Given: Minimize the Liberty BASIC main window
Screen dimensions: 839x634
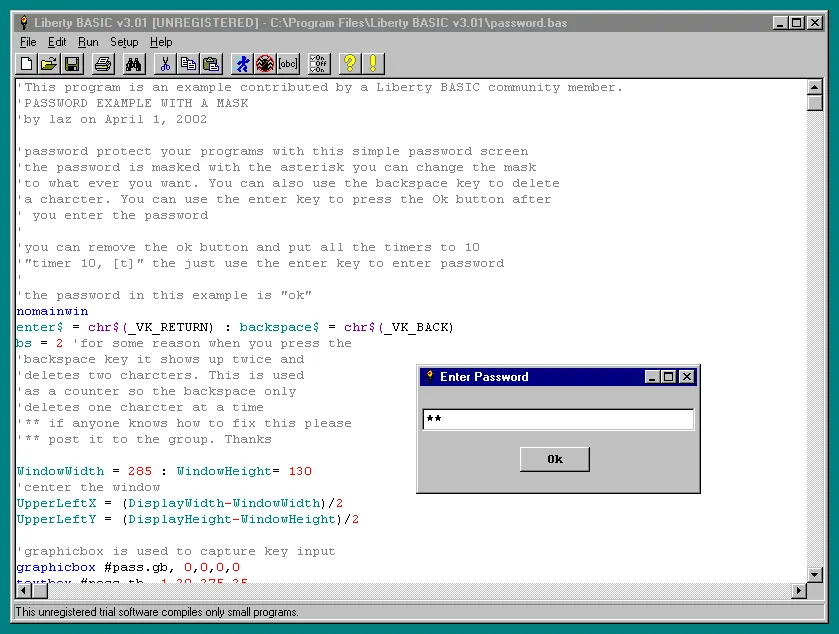Looking at the screenshot, I should coord(780,22).
